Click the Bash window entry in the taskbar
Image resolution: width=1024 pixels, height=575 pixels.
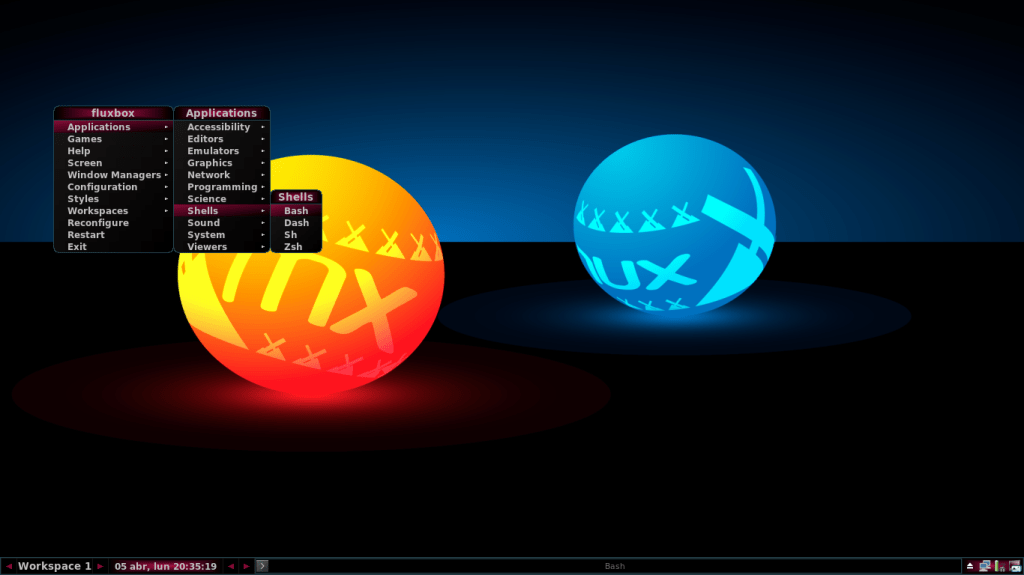coord(614,566)
